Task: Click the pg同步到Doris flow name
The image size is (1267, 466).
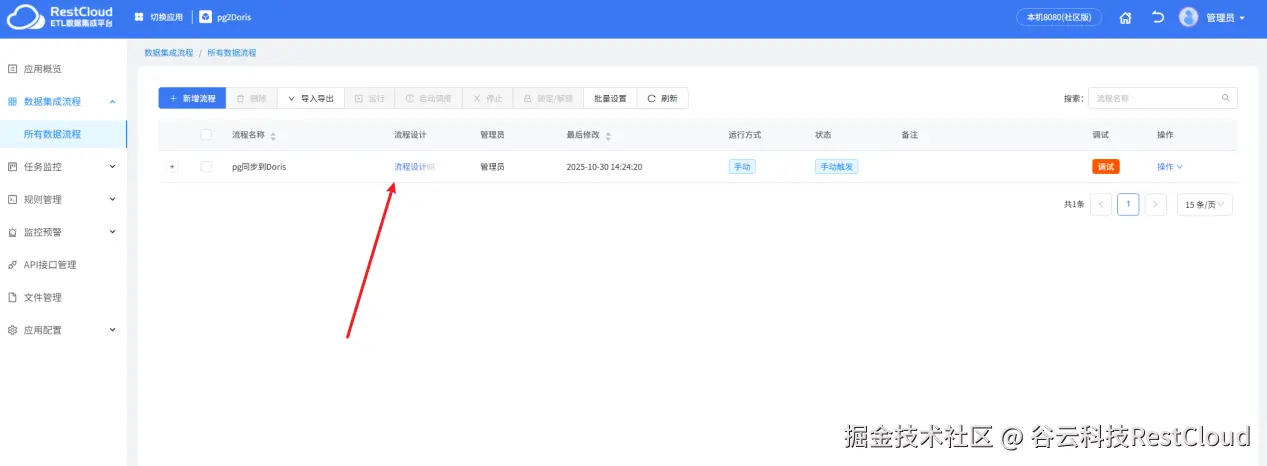Action: coord(259,167)
